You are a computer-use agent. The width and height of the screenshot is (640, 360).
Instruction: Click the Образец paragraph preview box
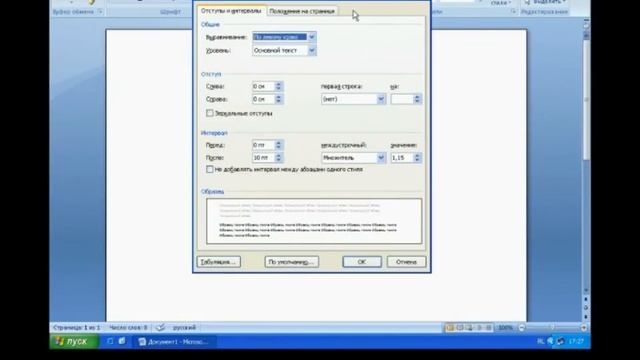[314, 221]
